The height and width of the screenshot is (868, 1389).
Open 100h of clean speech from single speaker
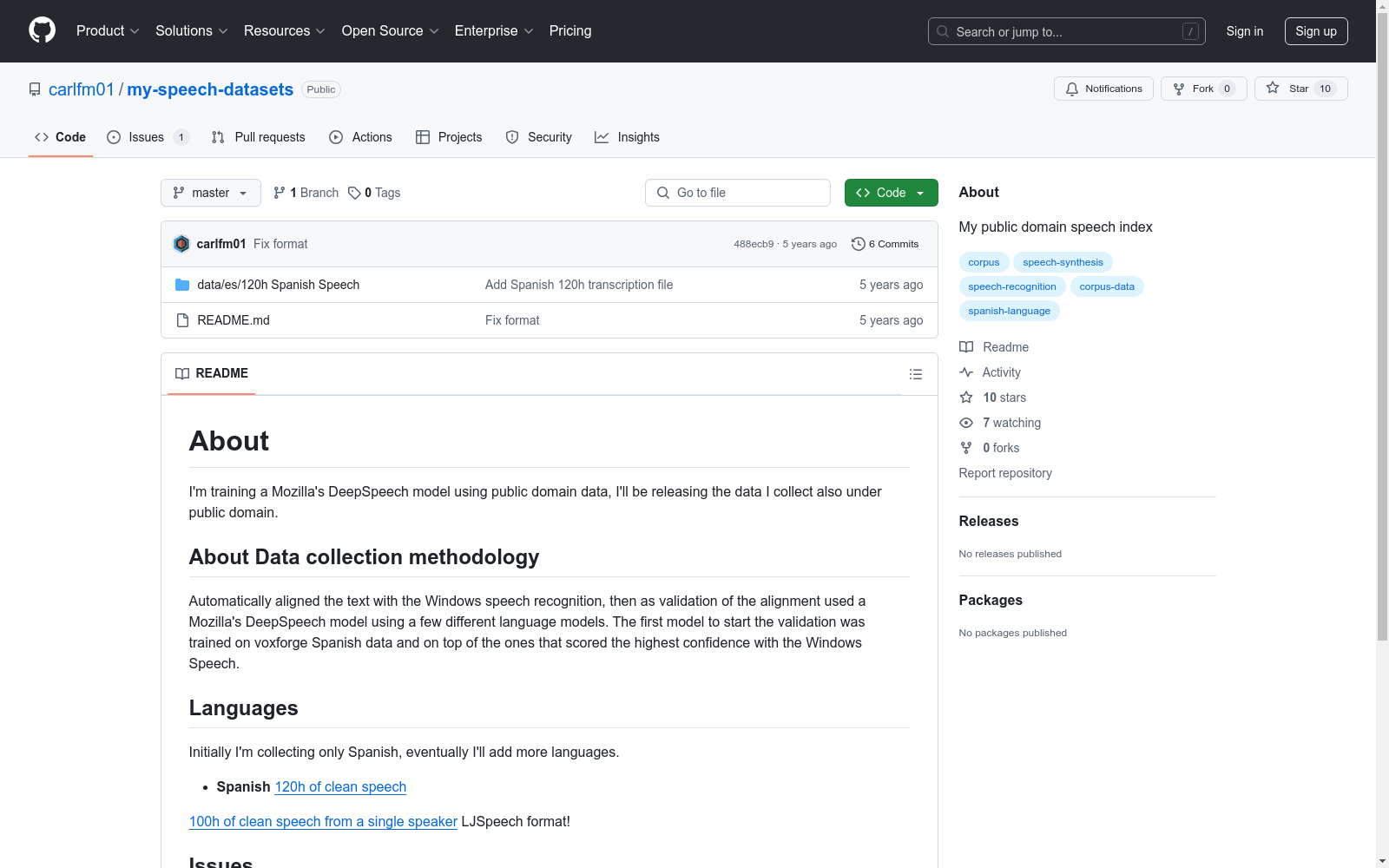coord(323,821)
